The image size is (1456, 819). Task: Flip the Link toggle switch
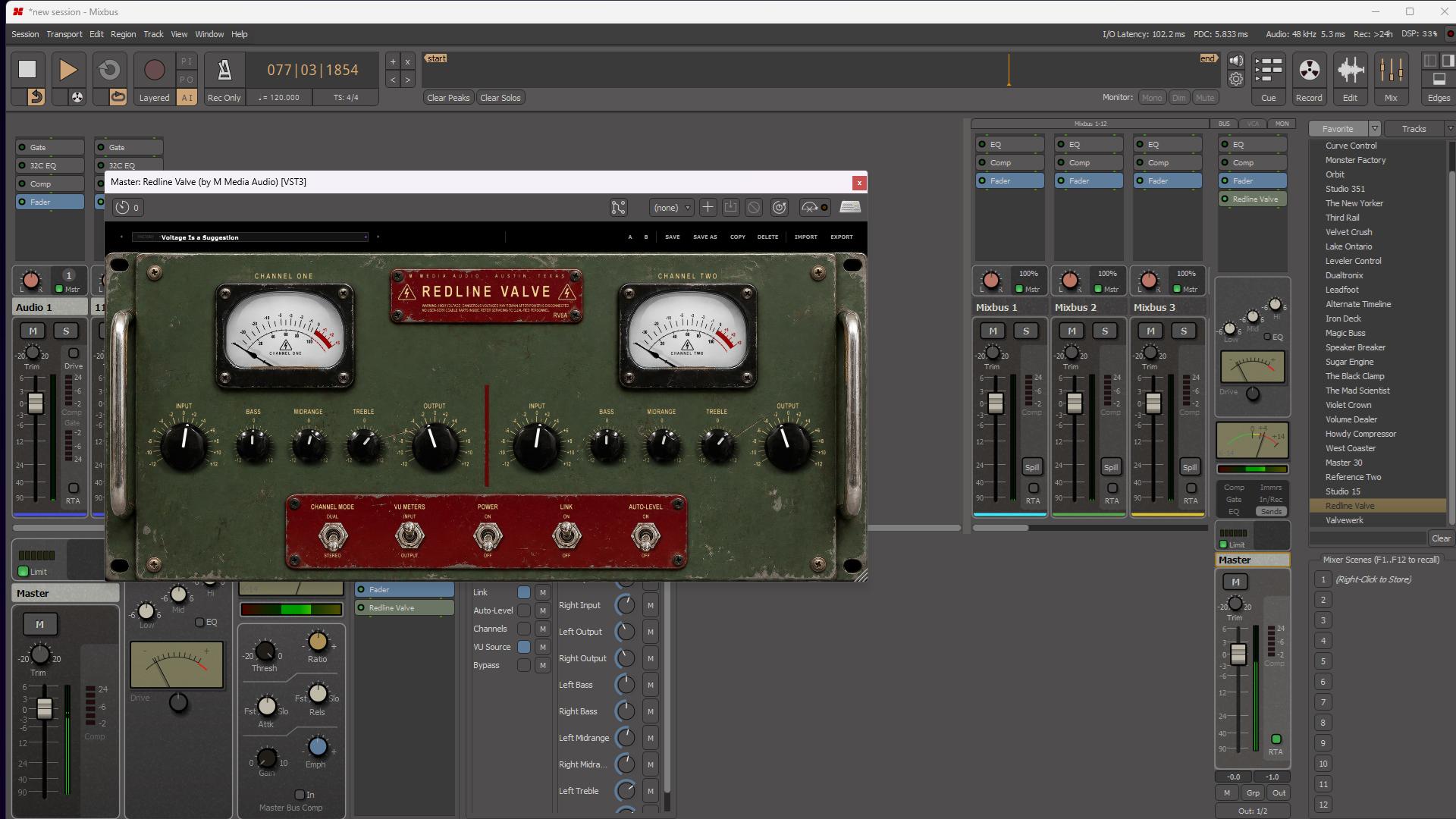566,536
